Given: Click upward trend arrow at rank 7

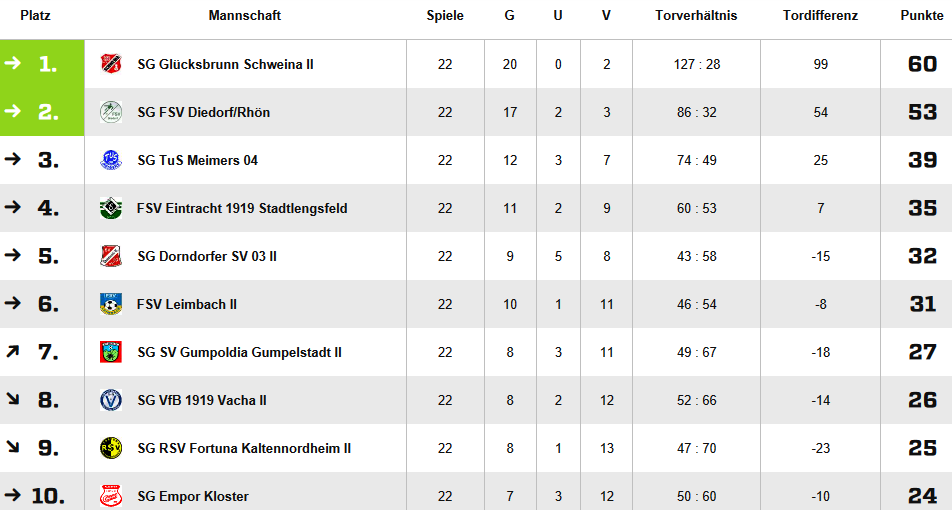Looking at the screenshot, I should 12,351.
